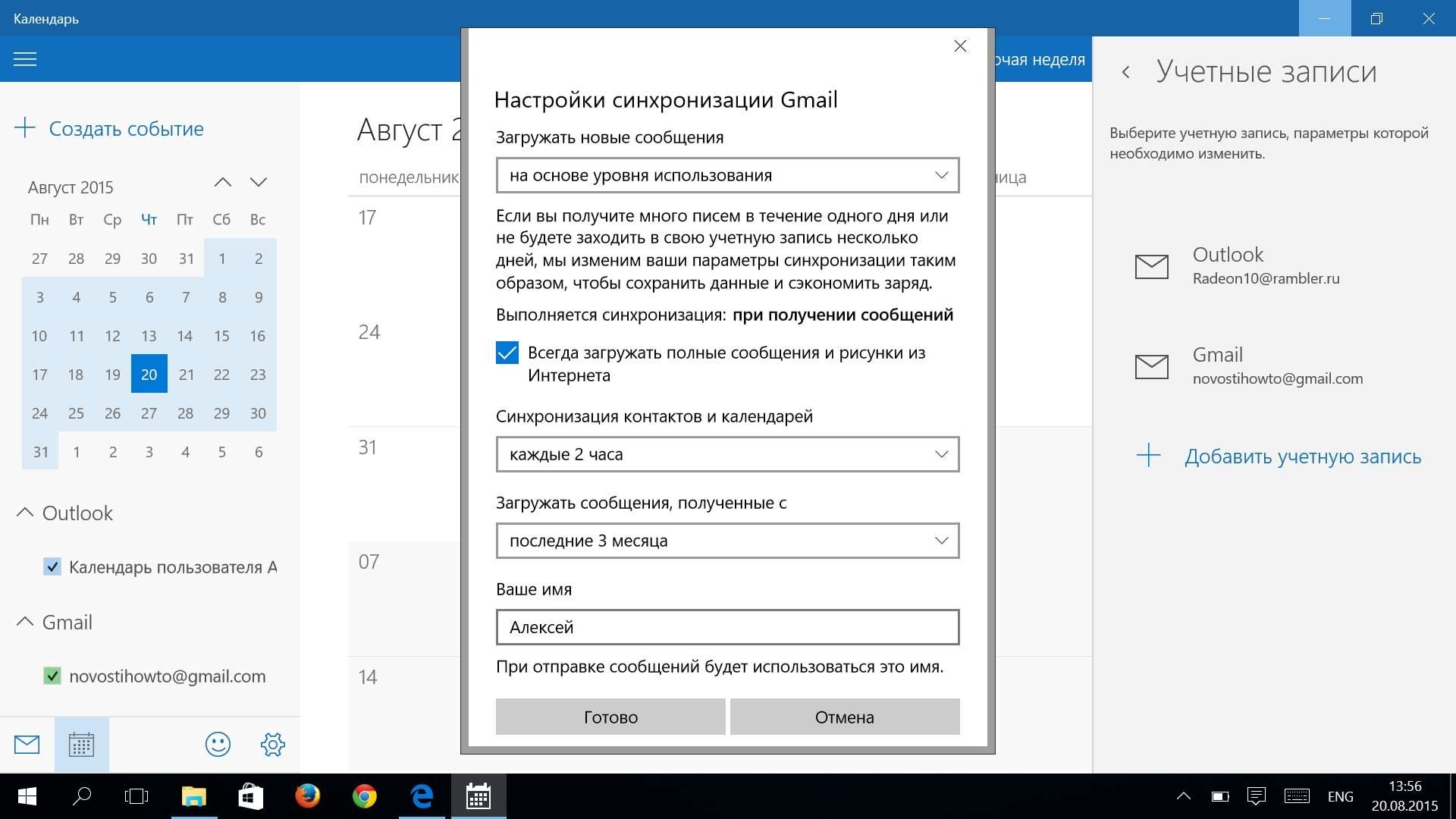Open the download new messages dropdown
1456x819 pixels.
727,175
